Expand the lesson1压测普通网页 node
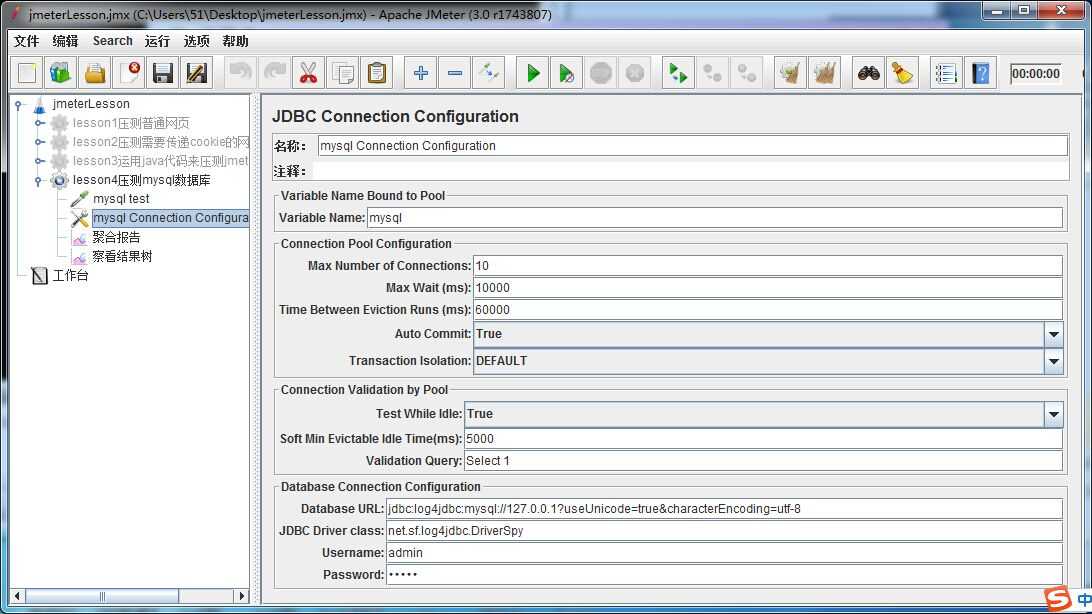Screen dimensions: 1092x614 coord(40,123)
